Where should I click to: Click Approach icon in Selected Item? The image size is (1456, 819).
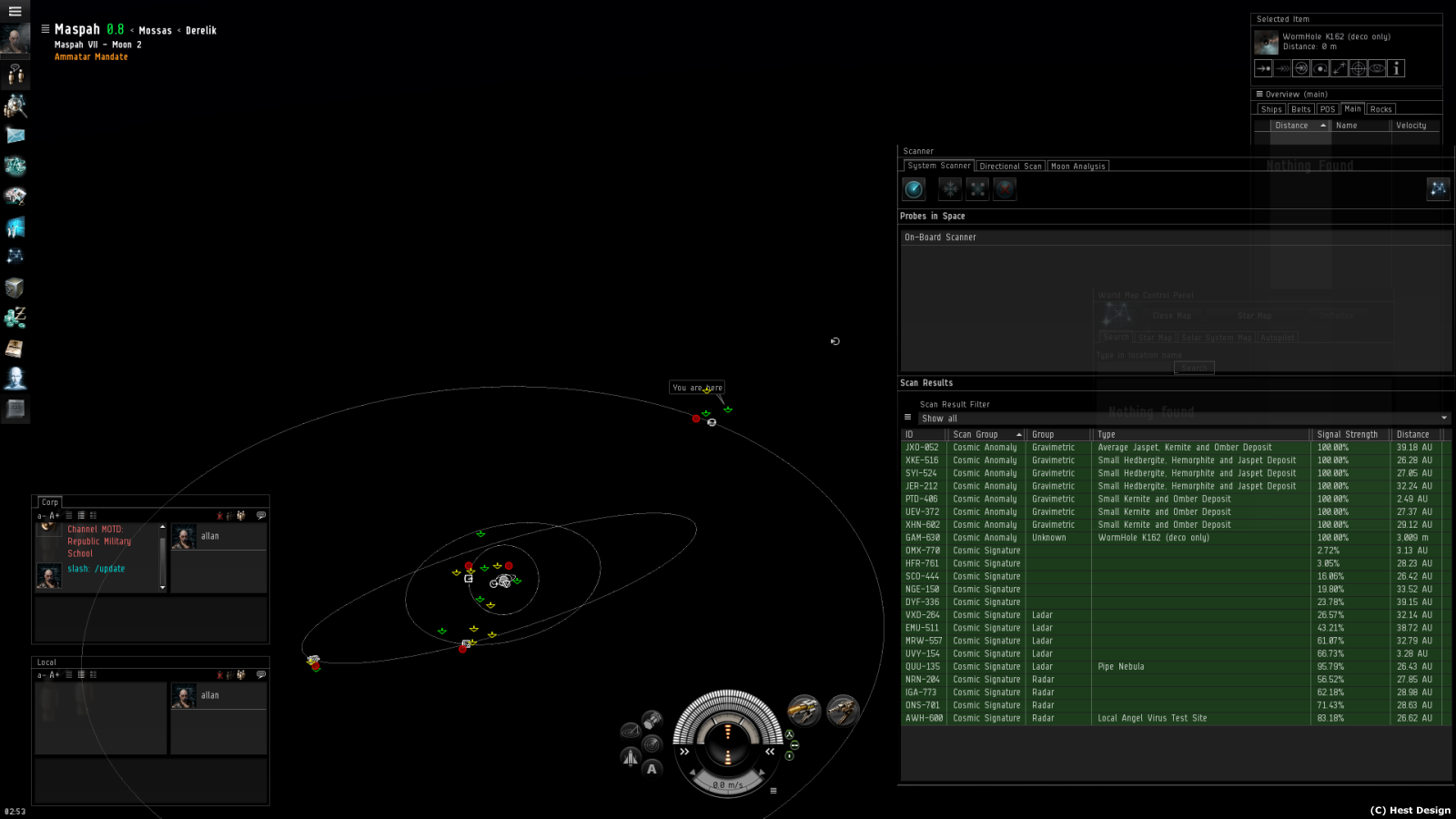pos(1263,68)
